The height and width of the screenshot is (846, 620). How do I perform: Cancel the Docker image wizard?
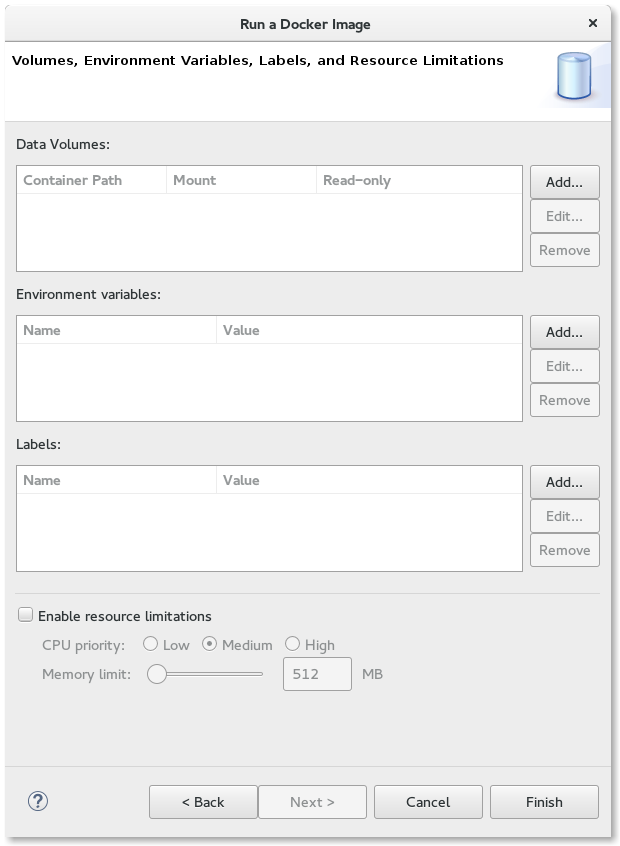point(428,802)
